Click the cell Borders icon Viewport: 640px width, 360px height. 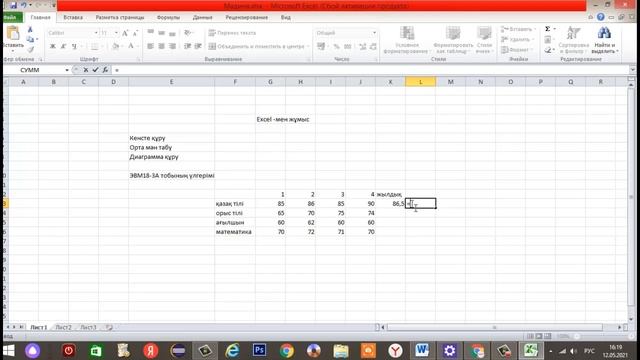point(94,47)
